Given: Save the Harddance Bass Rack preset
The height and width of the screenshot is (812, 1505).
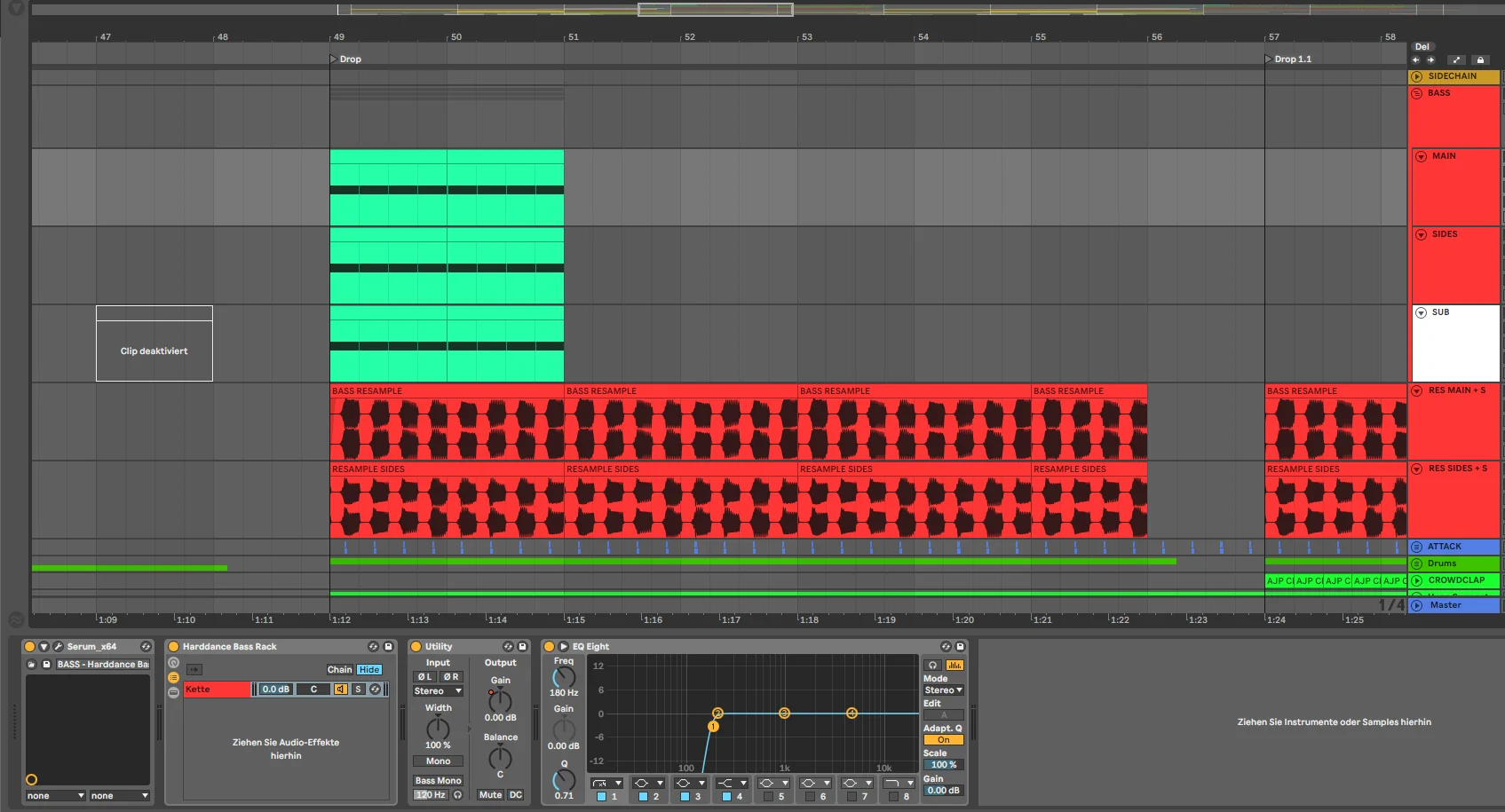Looking at the screenshot, I should (x=388, y=647).
